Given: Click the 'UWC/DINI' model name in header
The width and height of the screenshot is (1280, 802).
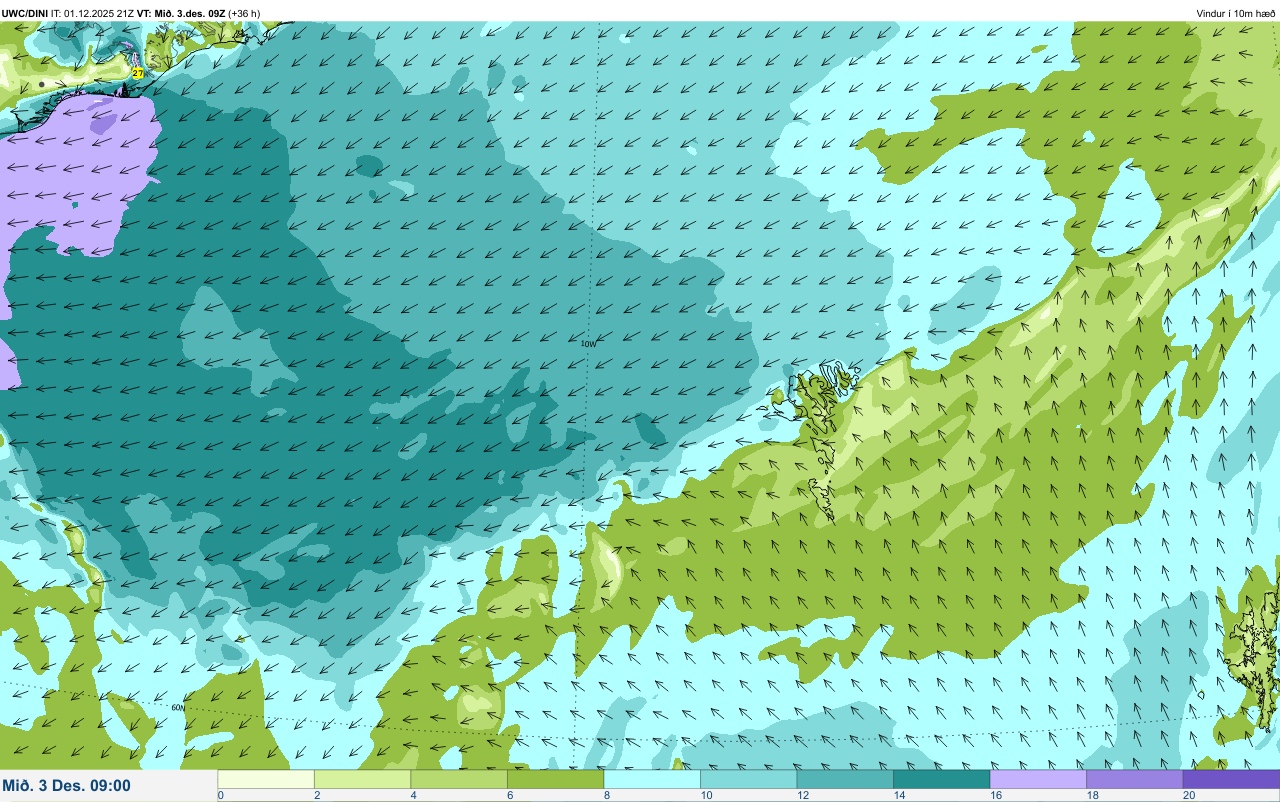Looking at the screenshot, I should [24, 13].
